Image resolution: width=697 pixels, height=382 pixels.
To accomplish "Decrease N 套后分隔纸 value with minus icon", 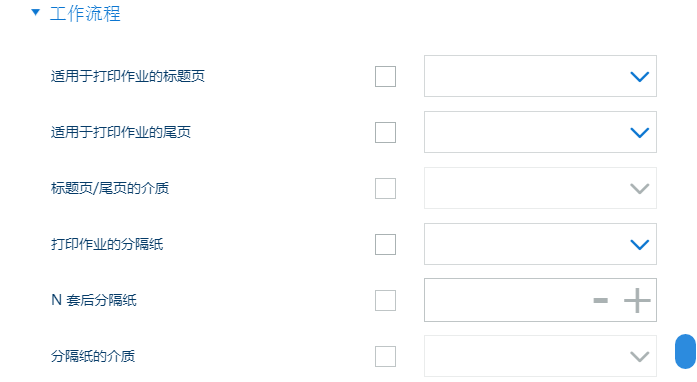I will click(601, 301).
